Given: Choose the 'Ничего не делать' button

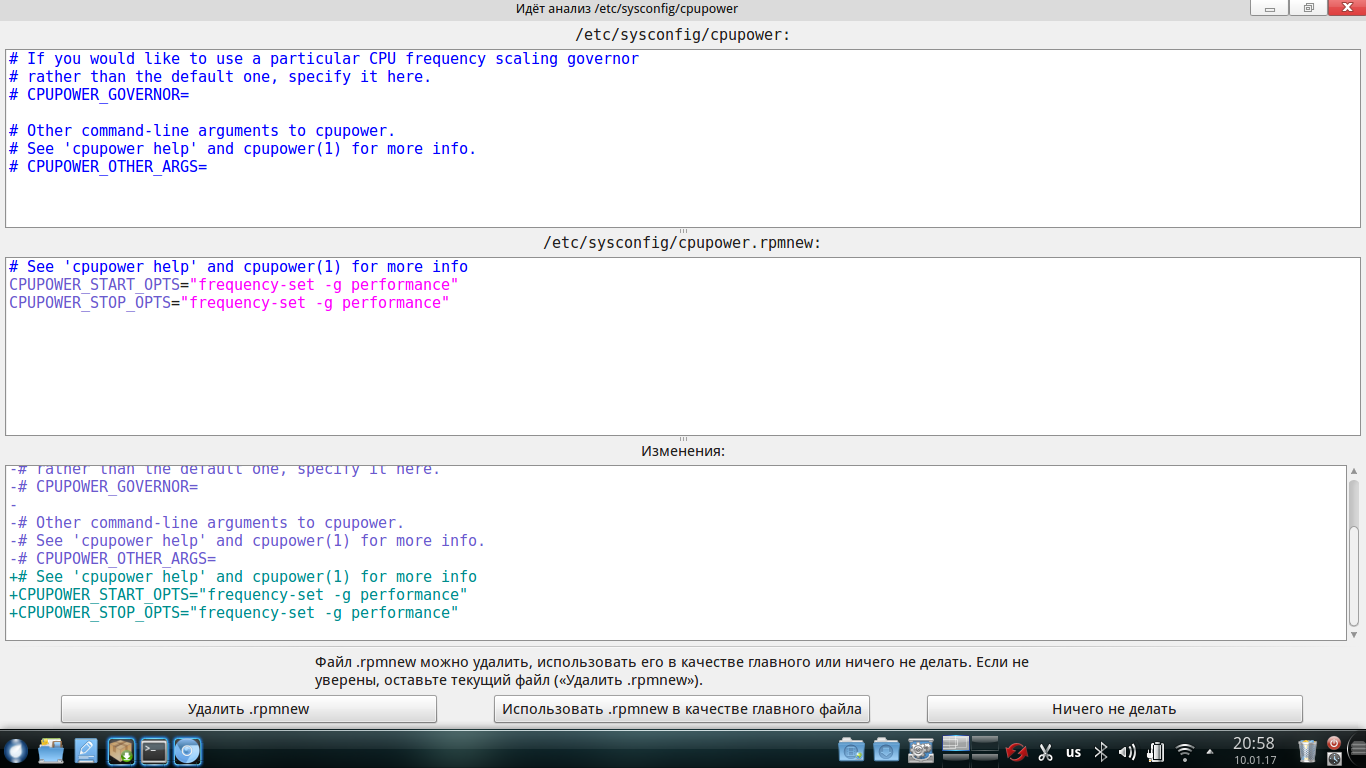Looking at the screenshot, I should click(x=1114, y=709).
